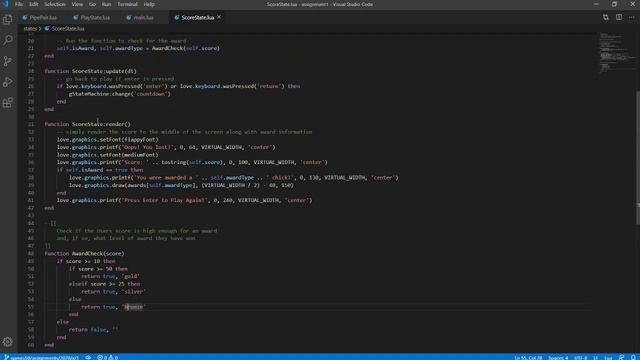Click the errors and warnings count in status bar
640x360 pixels.
coord(108,357)
